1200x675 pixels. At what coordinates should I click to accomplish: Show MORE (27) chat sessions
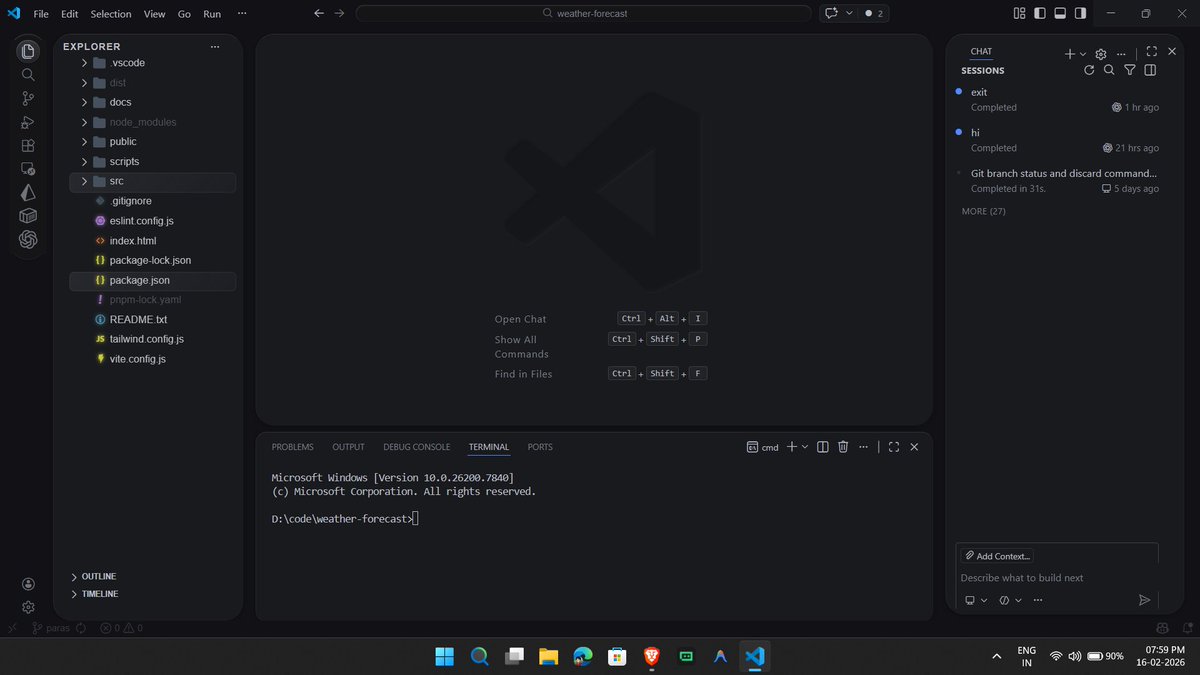pyautogui.click(x=983, y=212)
